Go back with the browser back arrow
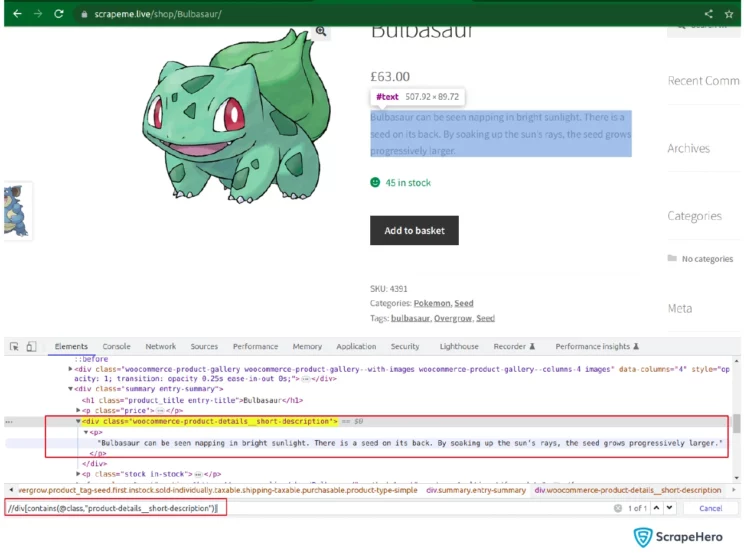 point(17,14)
